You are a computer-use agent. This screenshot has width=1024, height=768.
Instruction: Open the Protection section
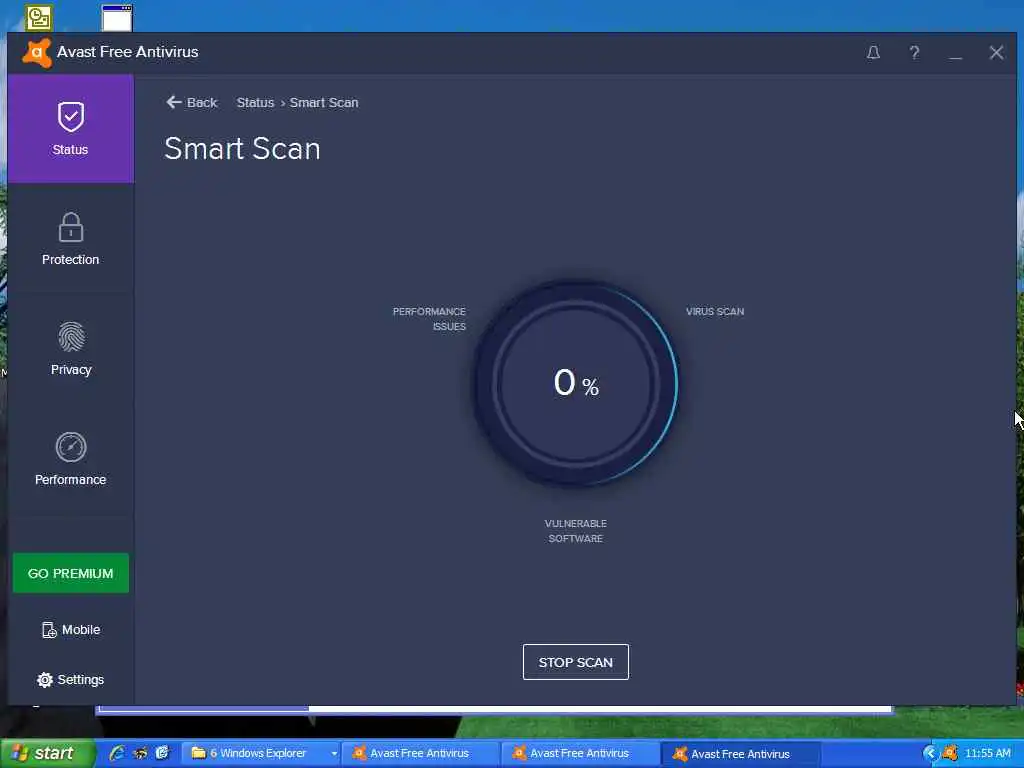point(71,239)
